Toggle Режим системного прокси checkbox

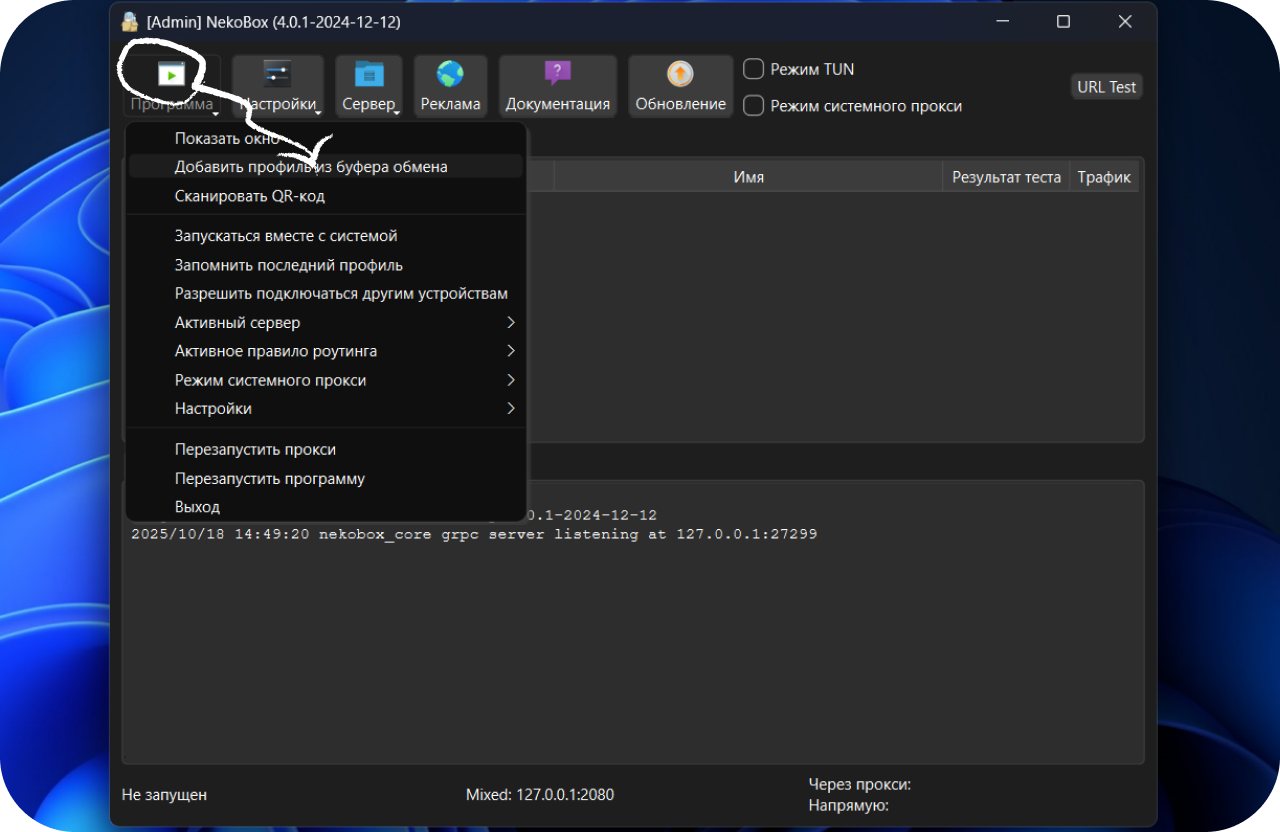click(754, 106)
